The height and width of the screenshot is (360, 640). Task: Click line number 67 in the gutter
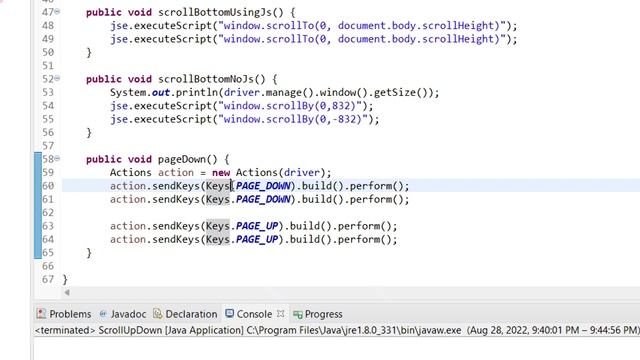[x=48, y=279]
